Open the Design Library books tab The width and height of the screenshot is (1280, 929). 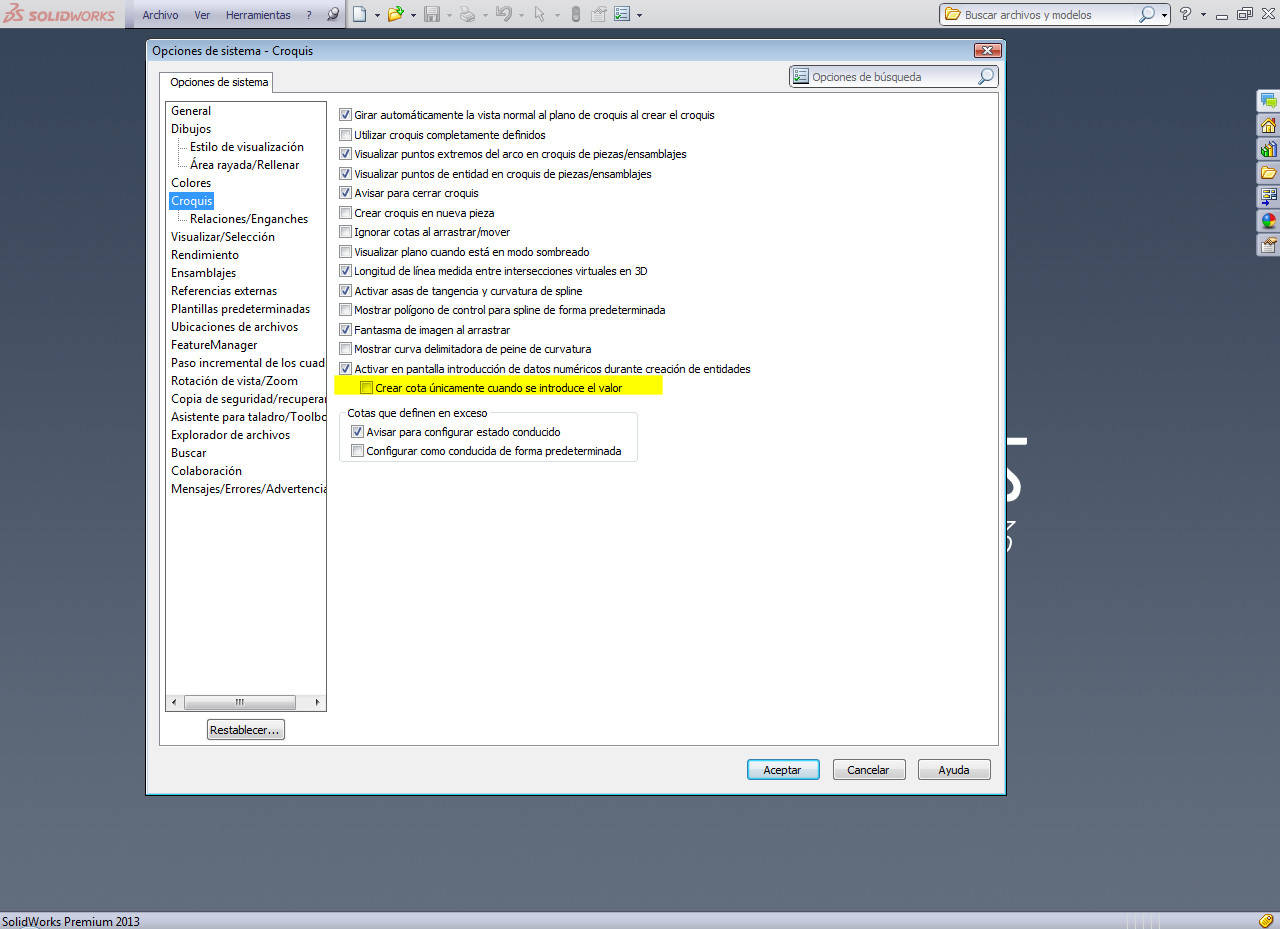[x=1268, y=149]
